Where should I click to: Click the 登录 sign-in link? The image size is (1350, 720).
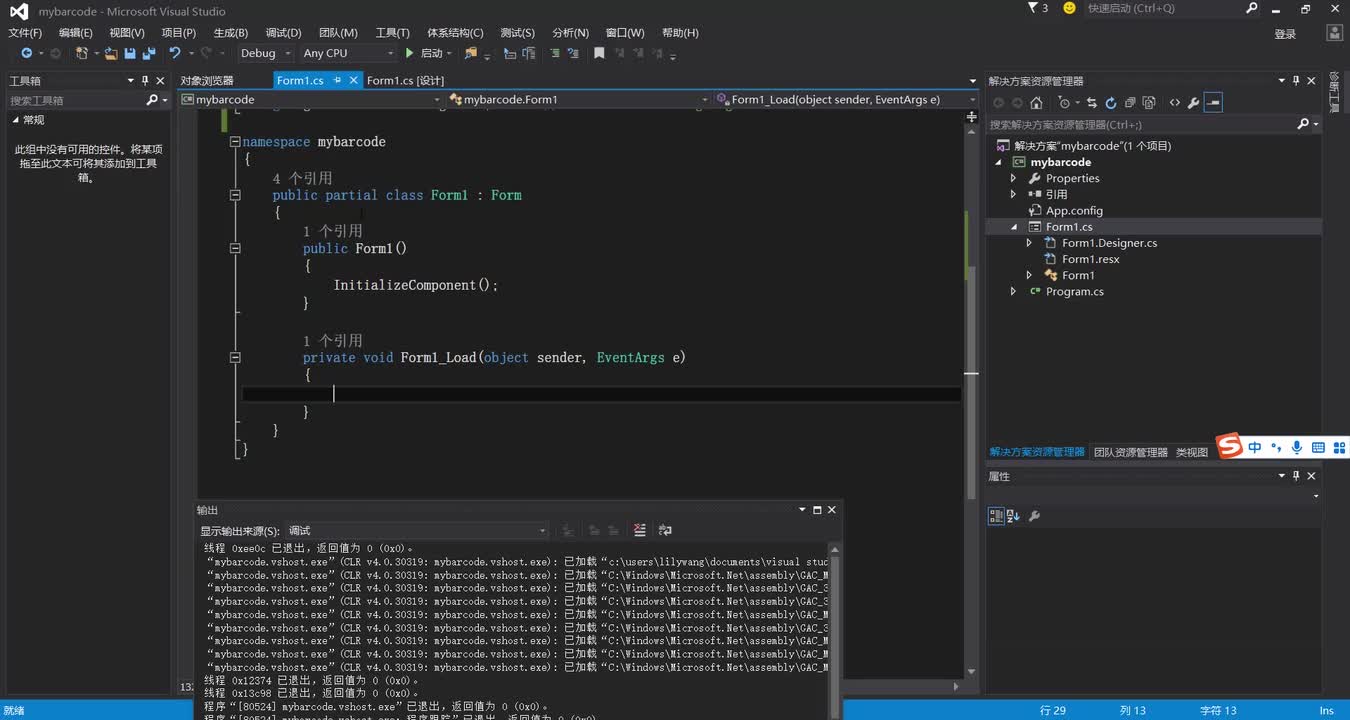coord(1285,34)
